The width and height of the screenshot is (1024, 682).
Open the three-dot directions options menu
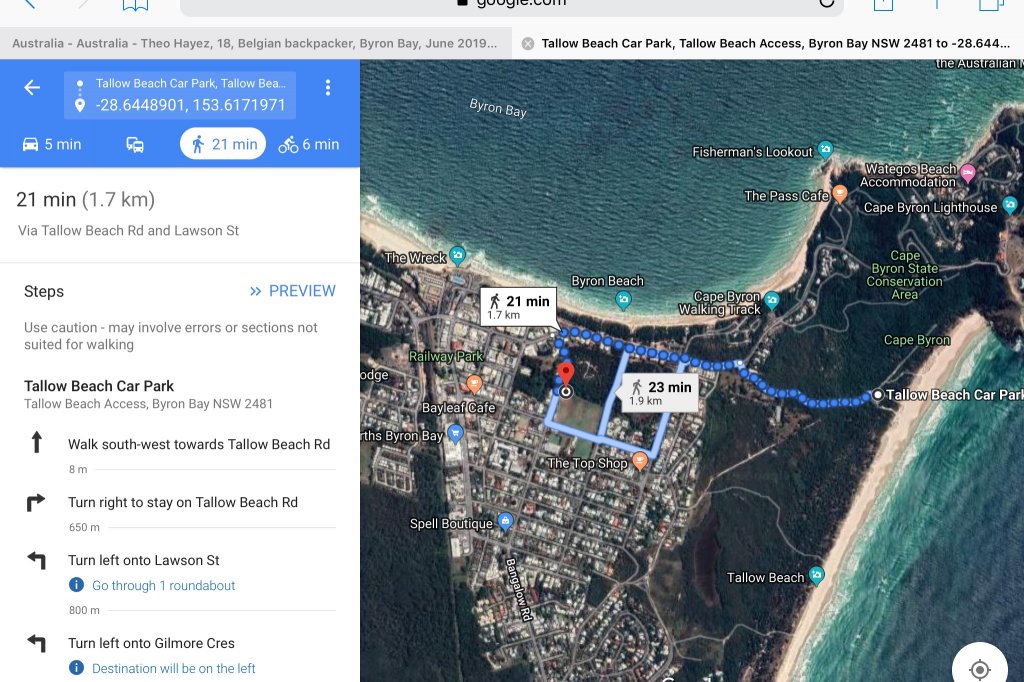327,88
